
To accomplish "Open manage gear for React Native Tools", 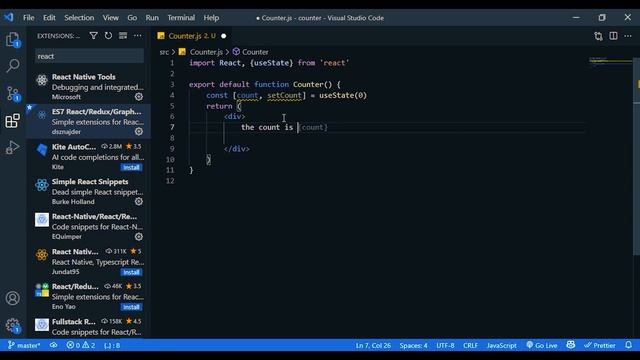I will tap(139, 97).
